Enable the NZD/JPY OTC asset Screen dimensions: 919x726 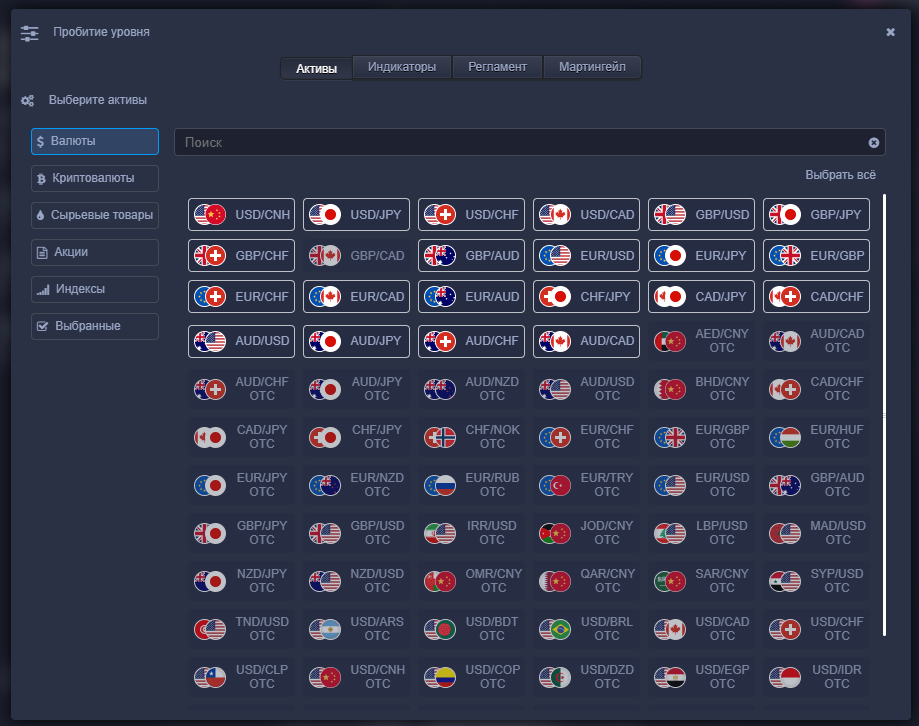point(241,581)
